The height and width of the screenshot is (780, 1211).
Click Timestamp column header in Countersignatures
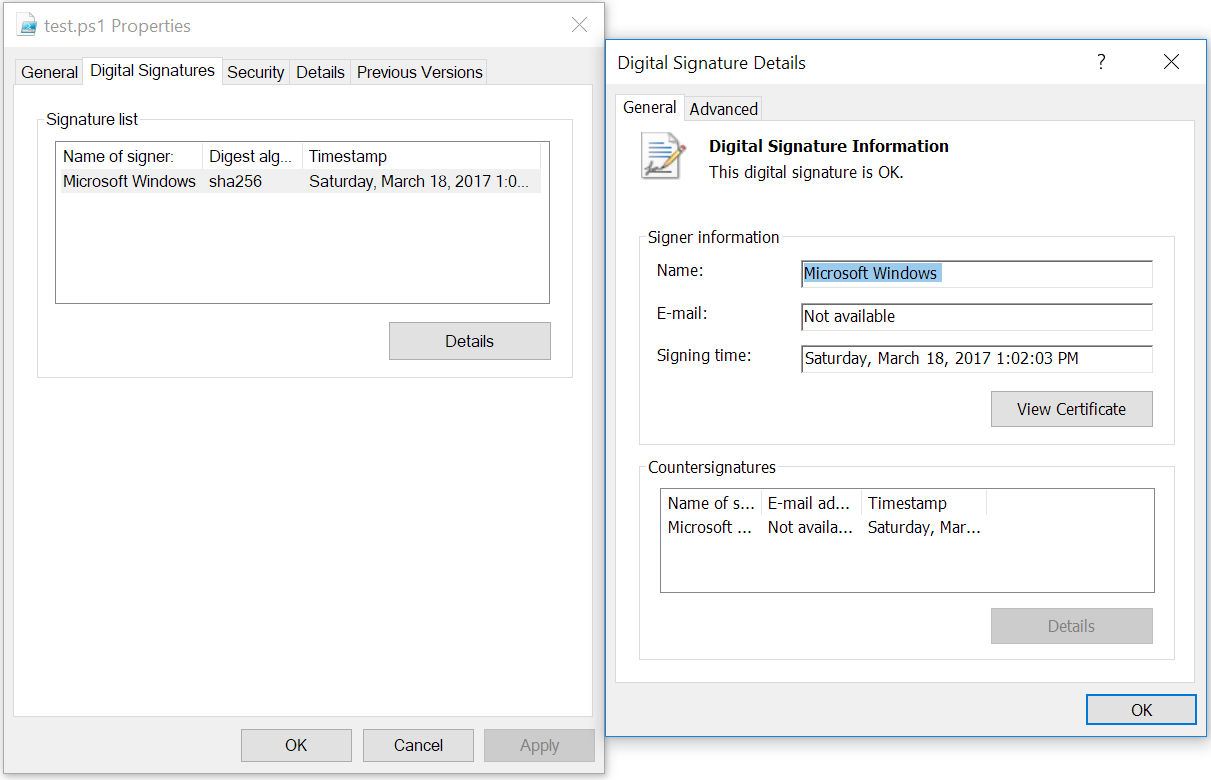click(924, 503)
